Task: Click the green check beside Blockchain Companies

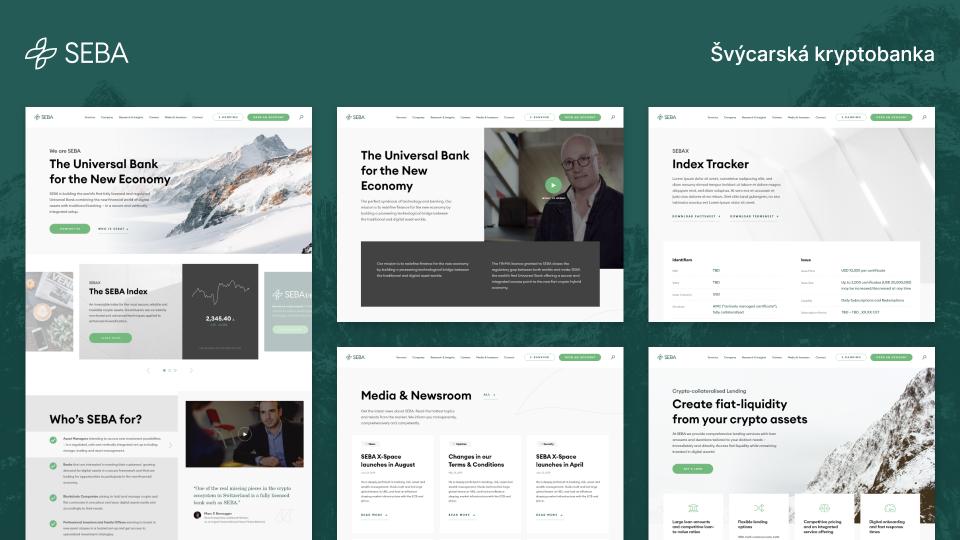Action: coord(53,498)
